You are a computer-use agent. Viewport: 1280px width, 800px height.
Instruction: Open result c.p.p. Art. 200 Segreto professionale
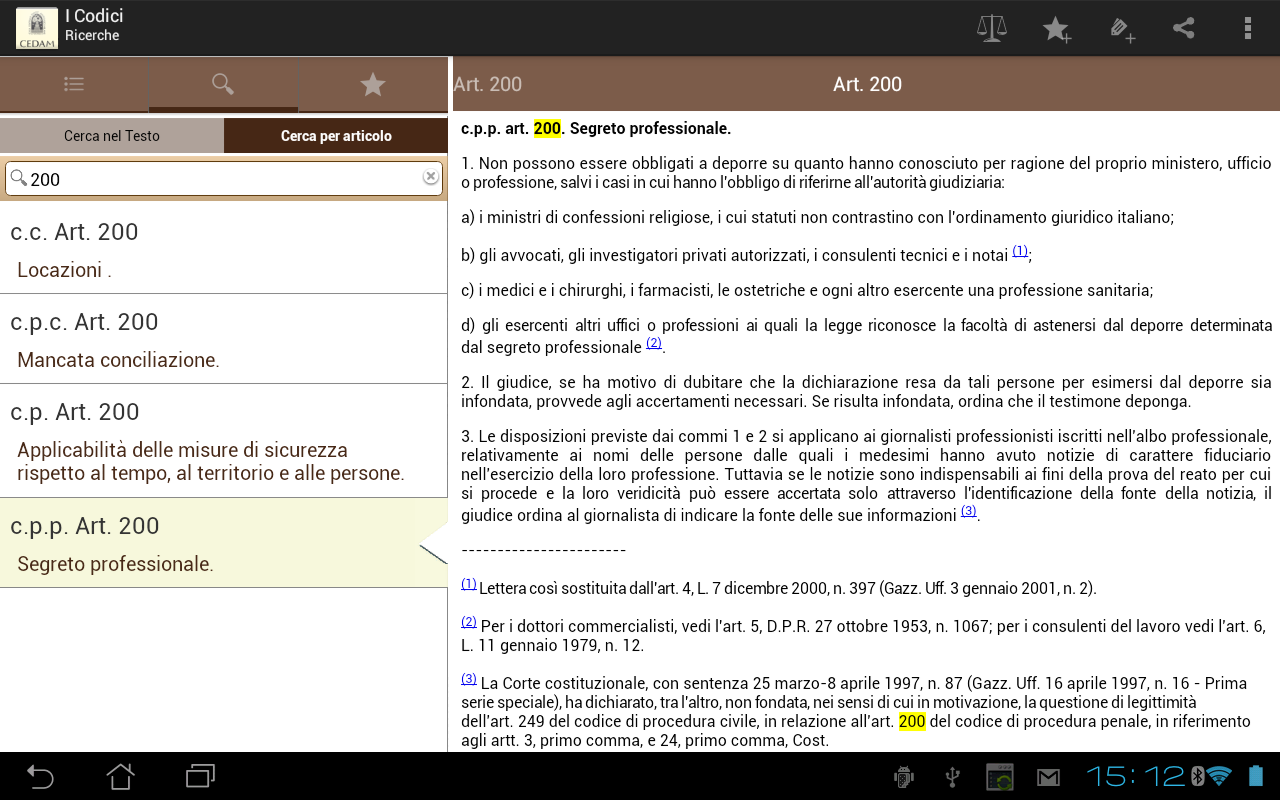tap(224, 543)
